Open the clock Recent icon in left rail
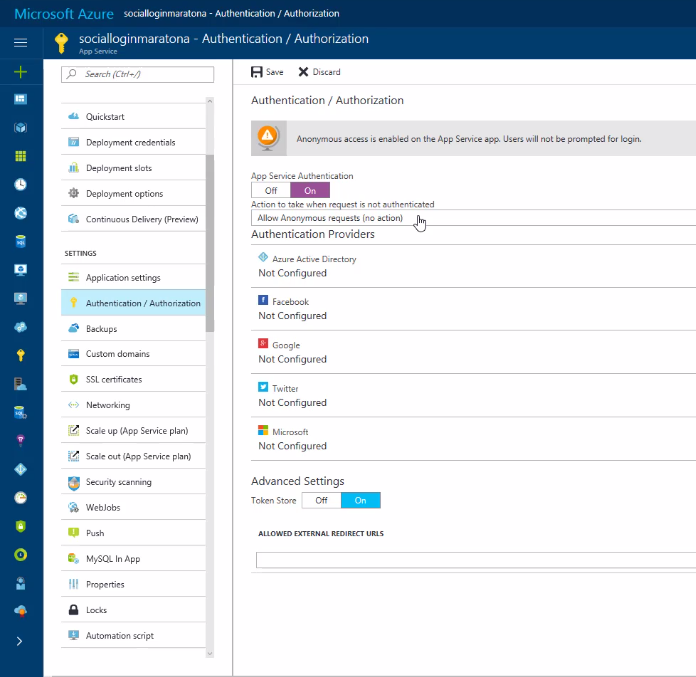 pyautogui.click(x=20, y=184)
